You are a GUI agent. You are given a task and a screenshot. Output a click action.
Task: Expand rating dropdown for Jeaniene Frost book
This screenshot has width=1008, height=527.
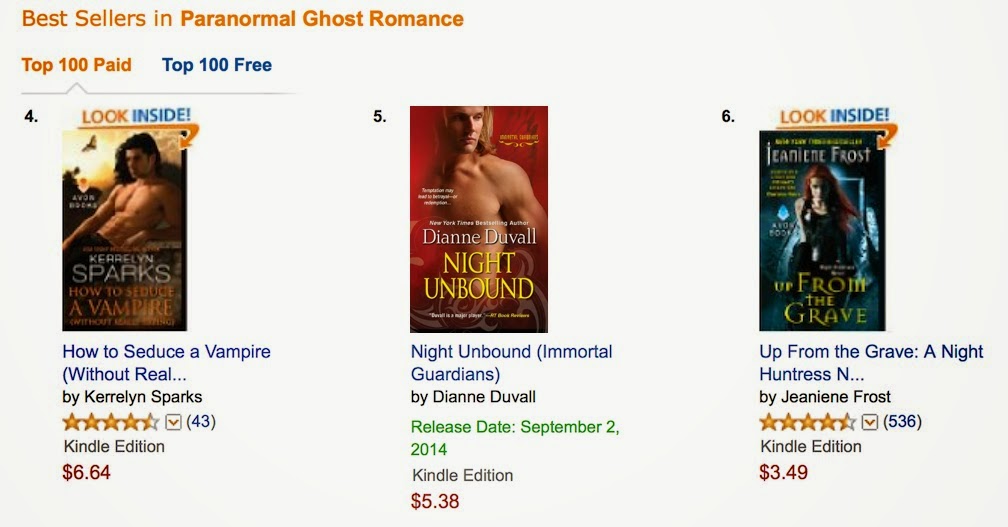click(870, 422)
